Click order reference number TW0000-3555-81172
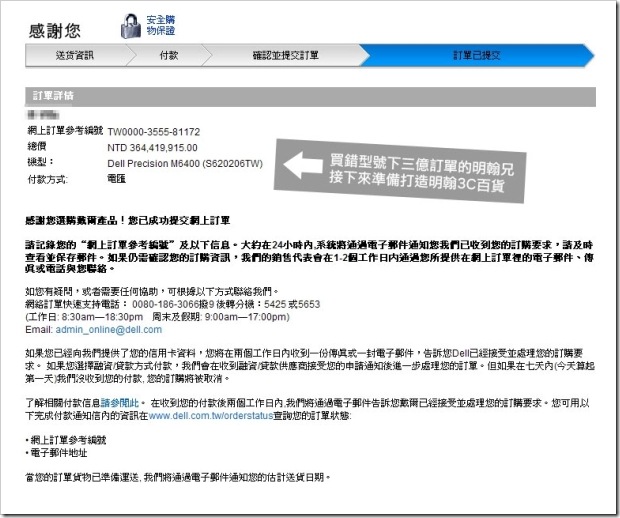 (154, 132)
